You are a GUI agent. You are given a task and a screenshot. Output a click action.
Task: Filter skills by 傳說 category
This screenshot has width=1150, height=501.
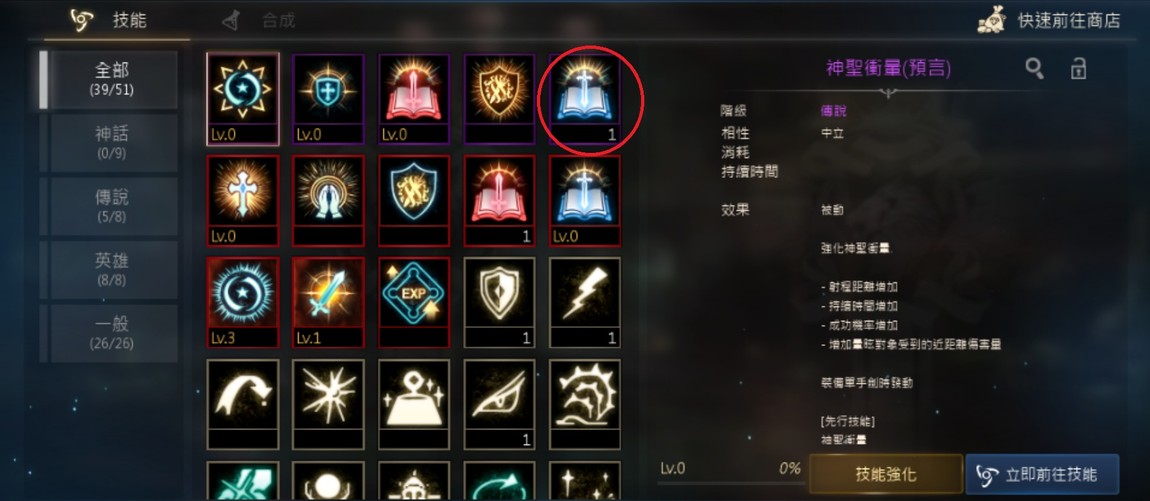[x=114, y=206]
